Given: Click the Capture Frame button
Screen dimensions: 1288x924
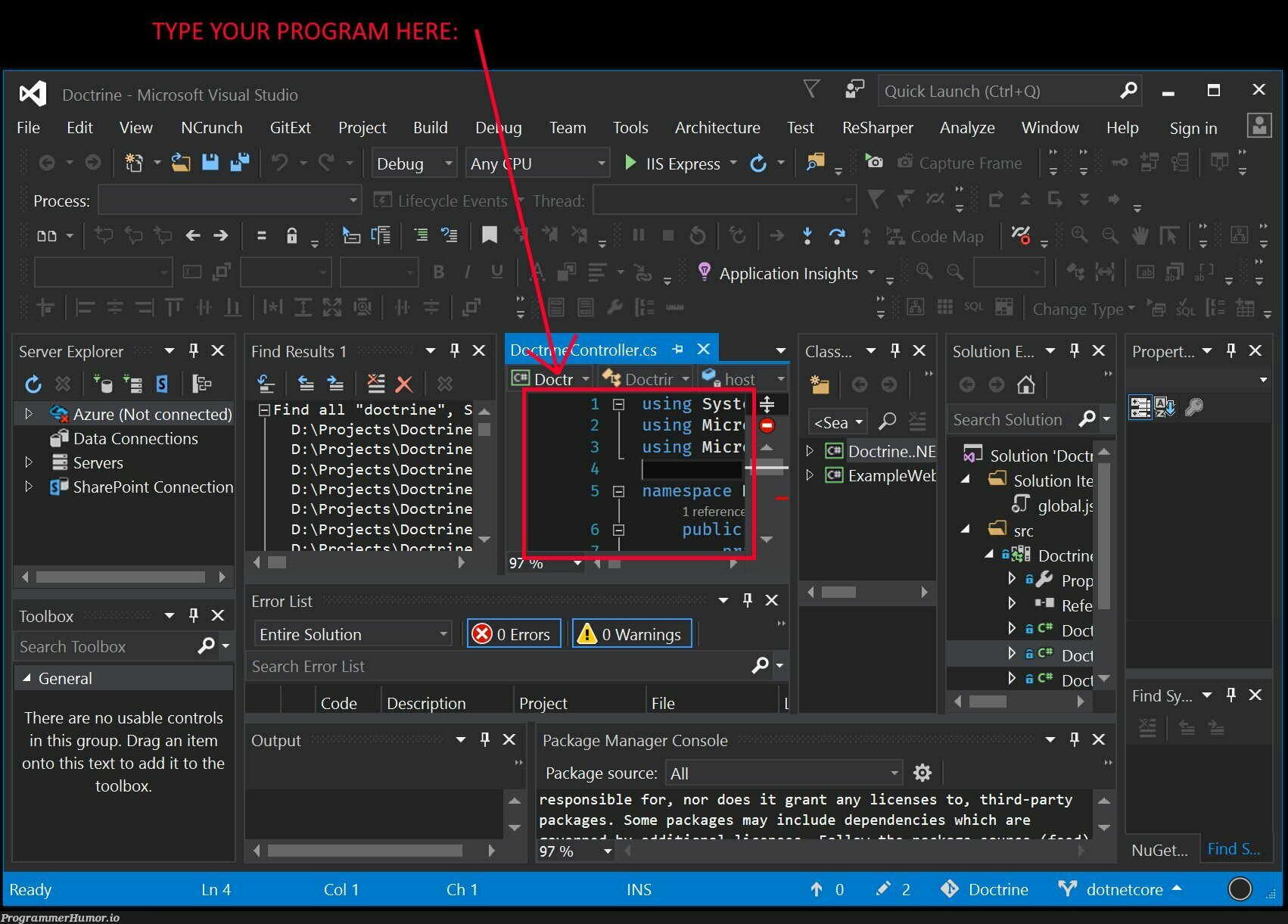Looking at the screenshot, I should [960, 163].
